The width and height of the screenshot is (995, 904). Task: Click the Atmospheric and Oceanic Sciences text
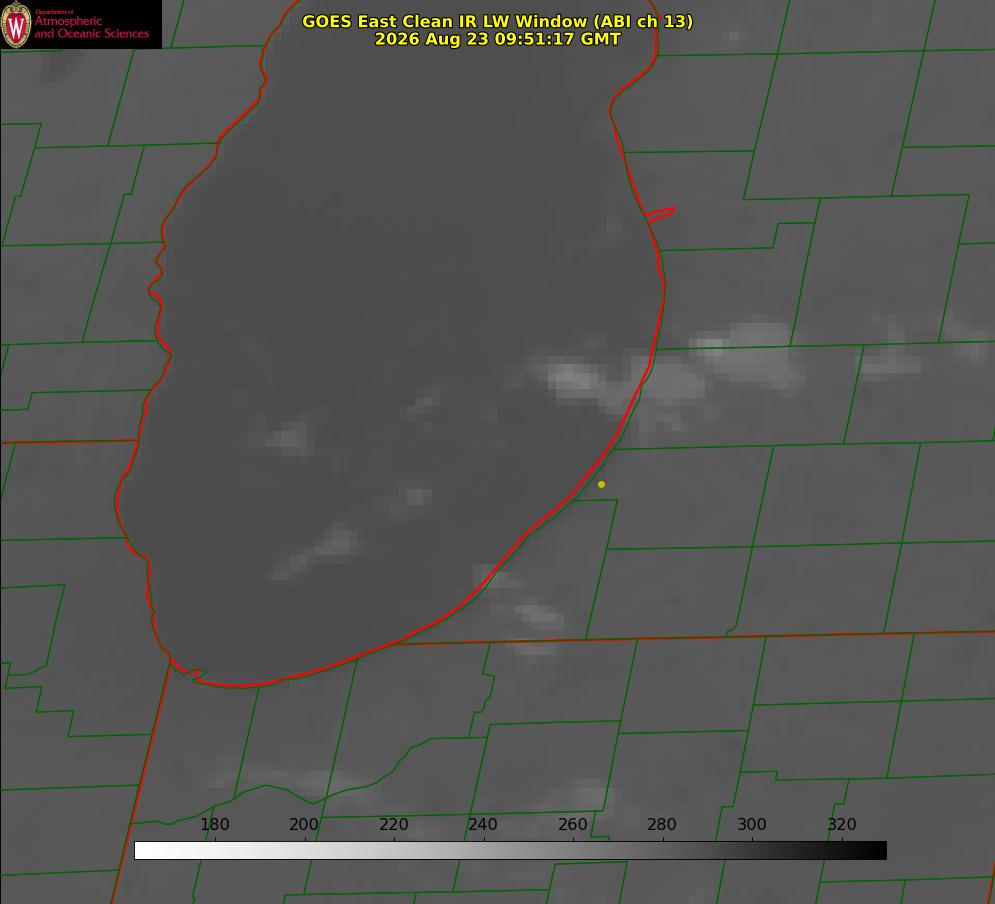point(91,27)
